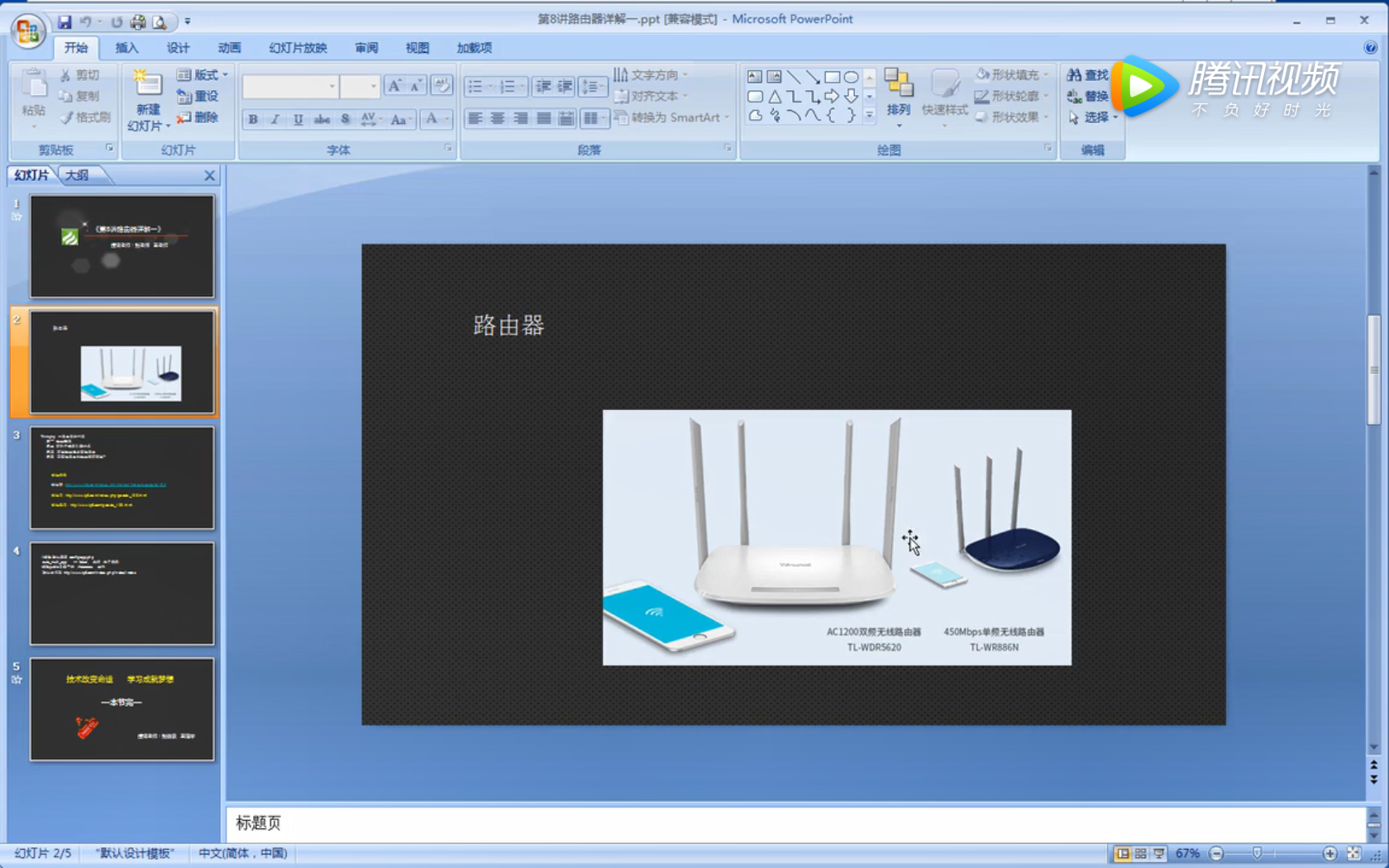Screen dimensions: 1389x868
Task: Fit slide to current window icon
Action: (1353, 853)
